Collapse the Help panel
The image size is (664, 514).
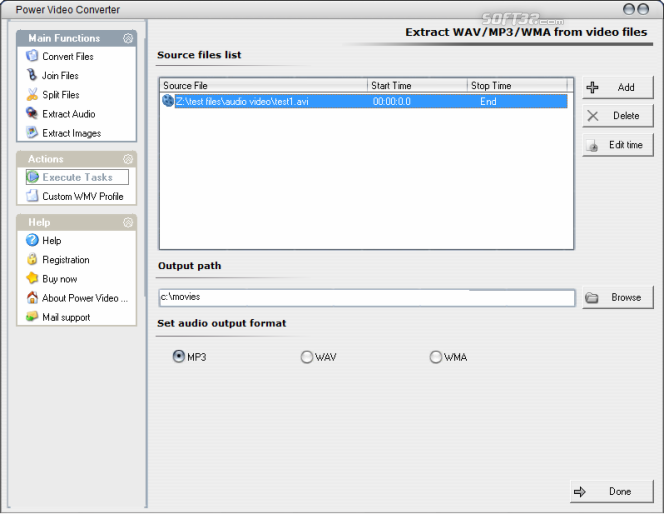click(x=128, y=222)
